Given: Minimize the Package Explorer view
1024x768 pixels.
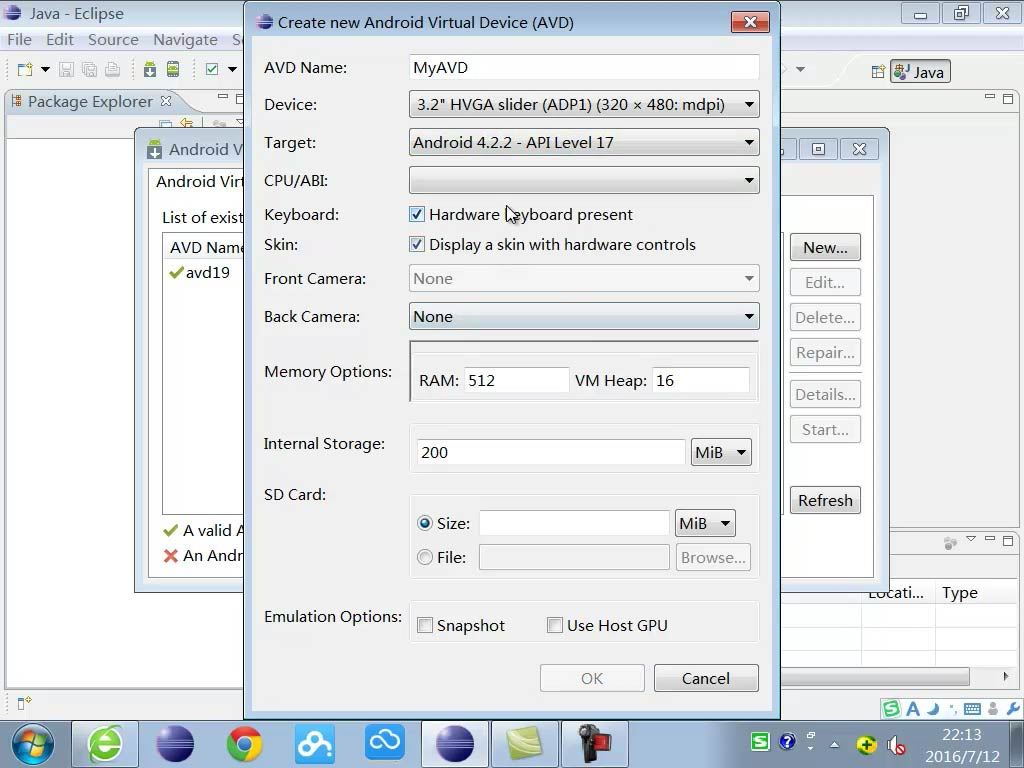Looking at the screenshot, I should coord(223,97).
